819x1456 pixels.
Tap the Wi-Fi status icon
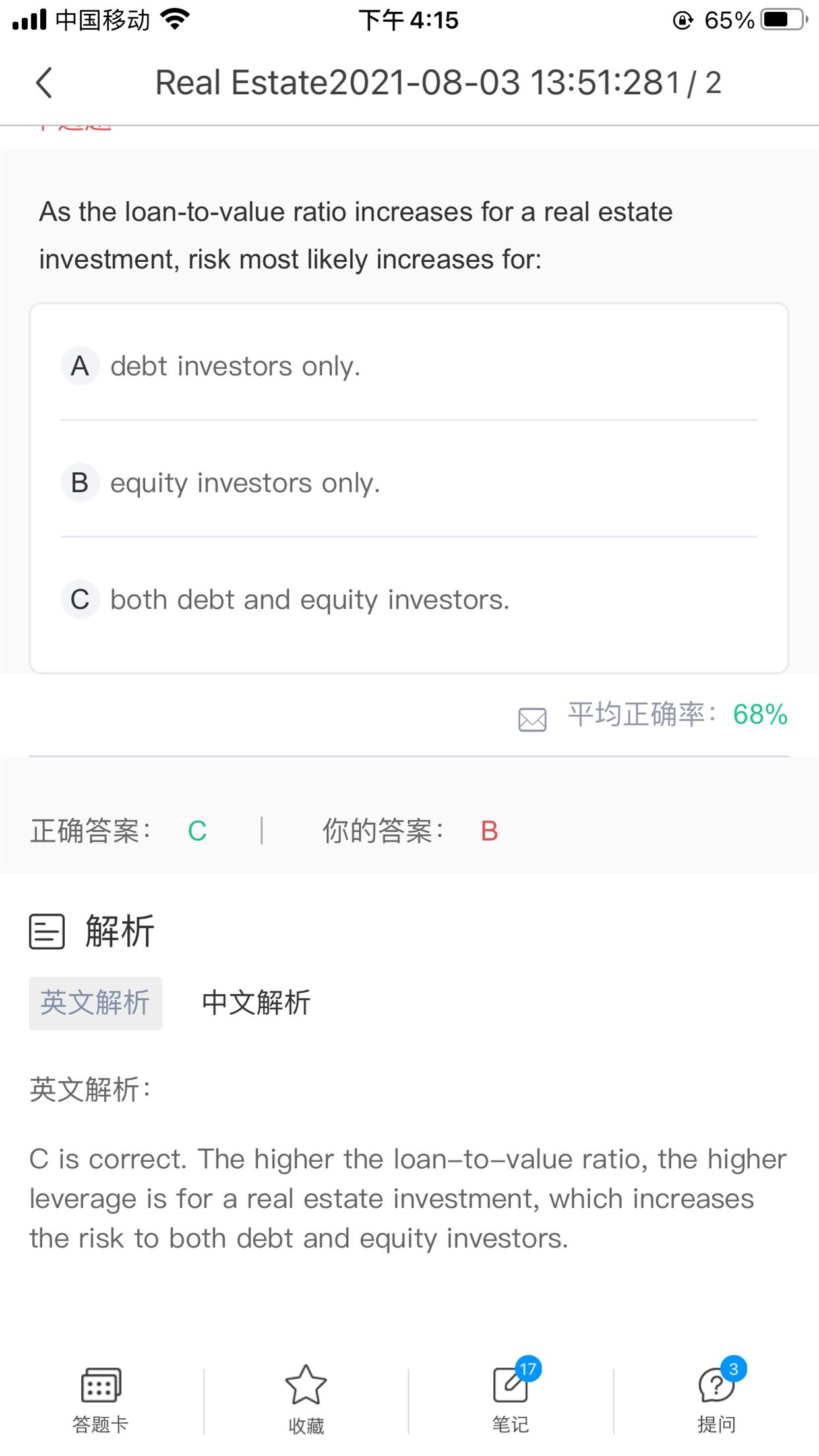175,20
